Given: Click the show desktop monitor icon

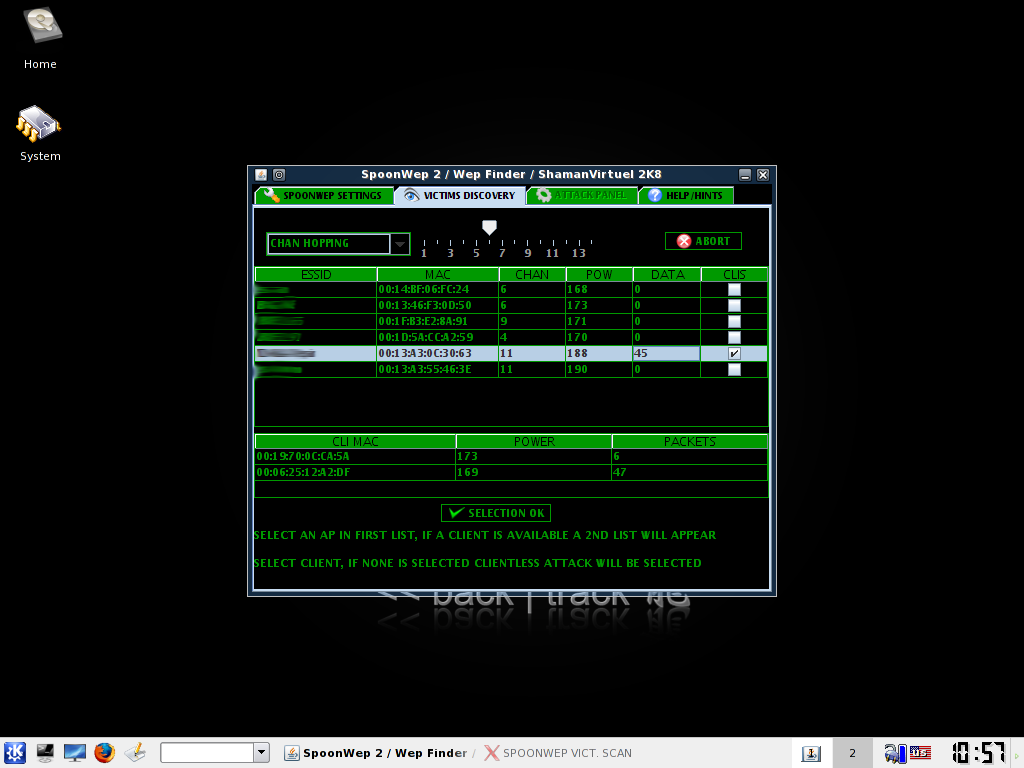Looking at the screenshot, I should [74, 753].
